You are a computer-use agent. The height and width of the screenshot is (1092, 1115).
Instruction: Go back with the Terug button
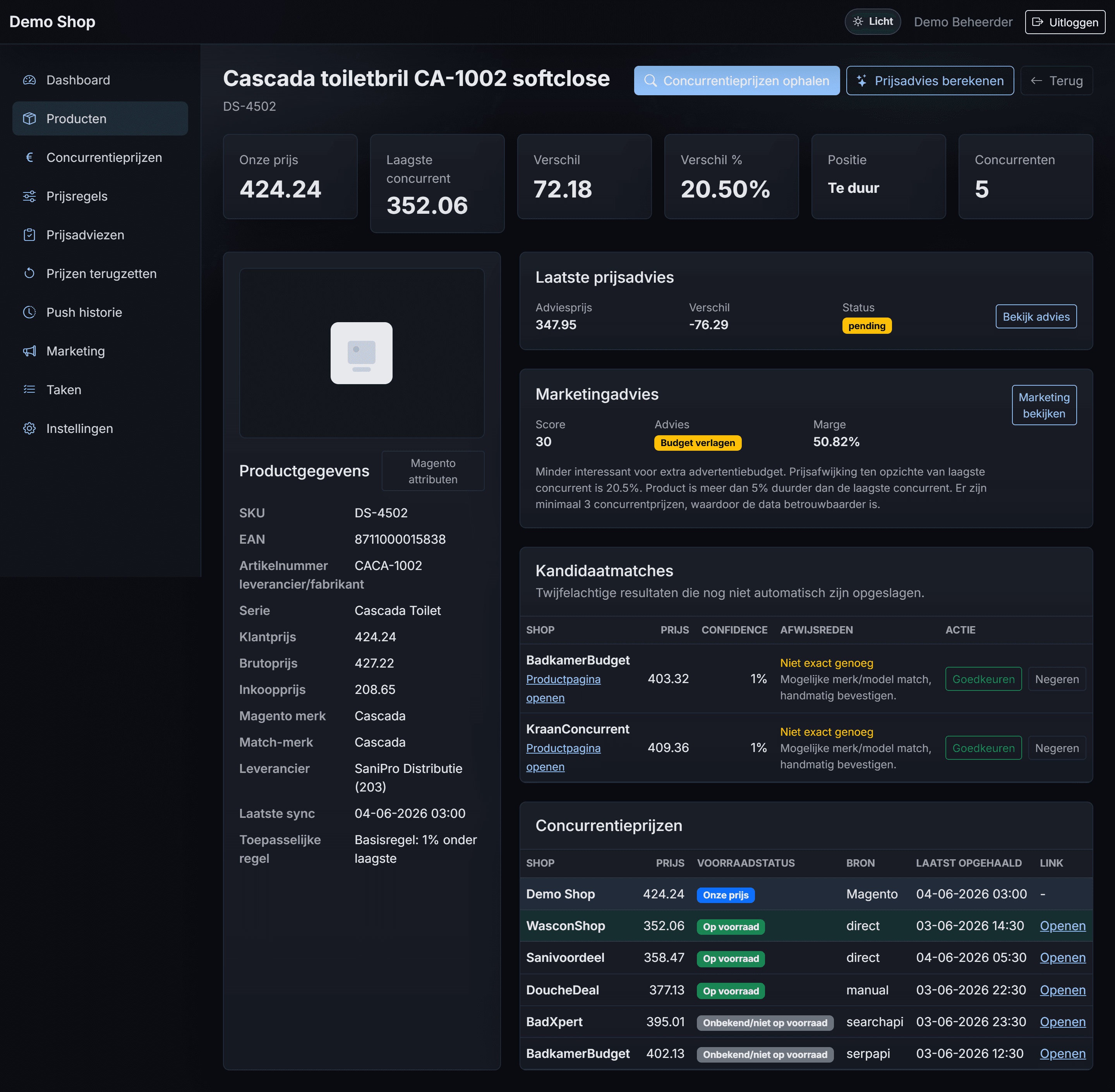tap(1057, 81)
